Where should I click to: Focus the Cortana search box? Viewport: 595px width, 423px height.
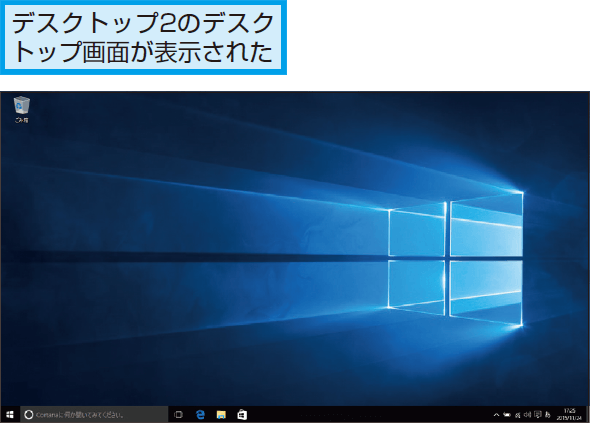pos(94,415)
